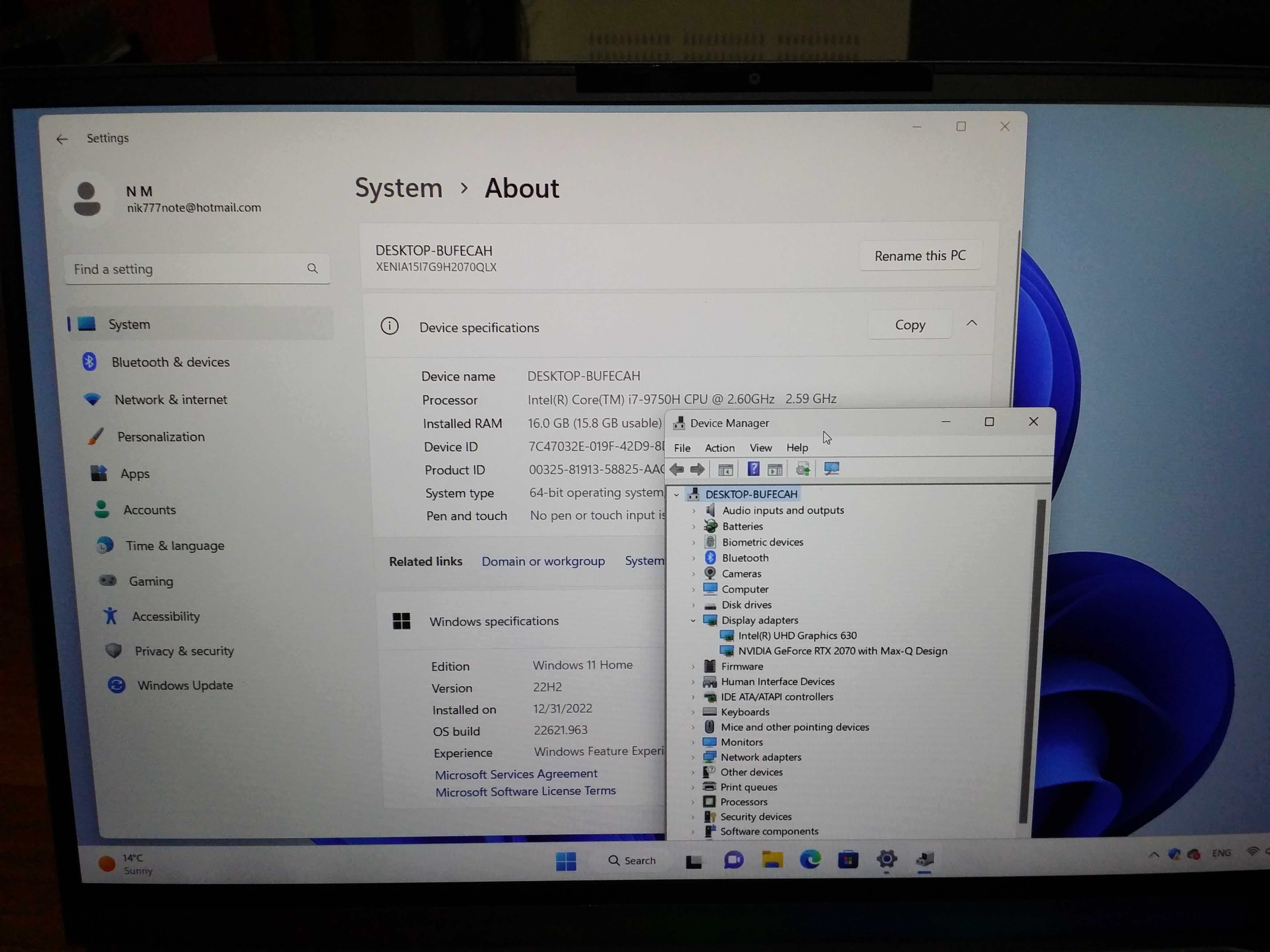Click the blue Help icon in Device Manager toolbar
Viewport: 1270px width, 952px height.
pyautogui.click(x=753, y=470)
